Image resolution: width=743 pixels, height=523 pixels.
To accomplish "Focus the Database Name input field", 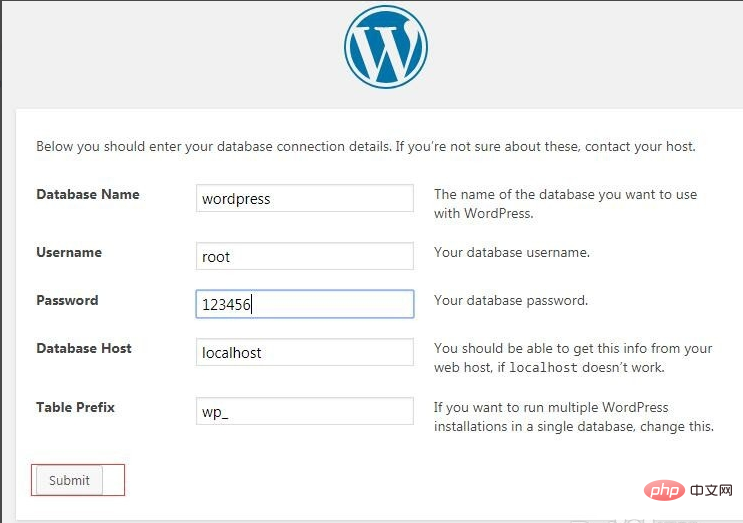I will tap(305, 198).
